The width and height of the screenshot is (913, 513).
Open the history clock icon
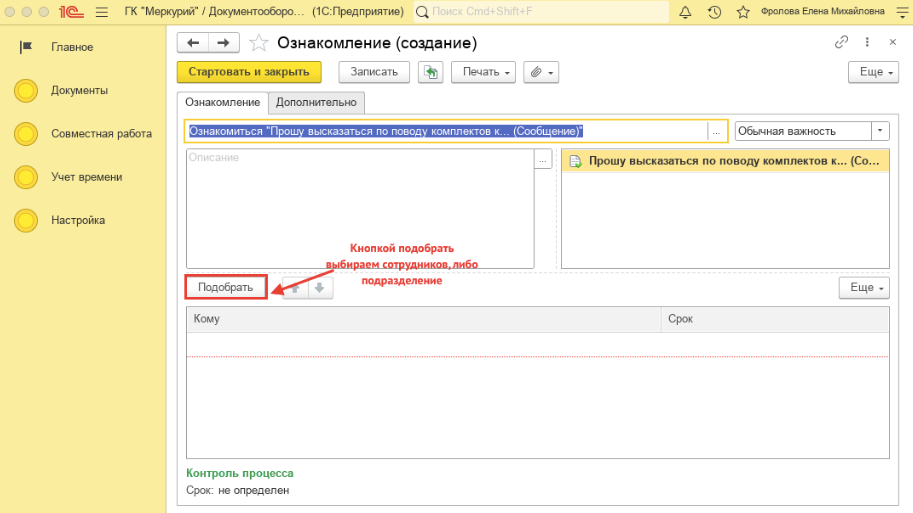click(x=714, y=12)
